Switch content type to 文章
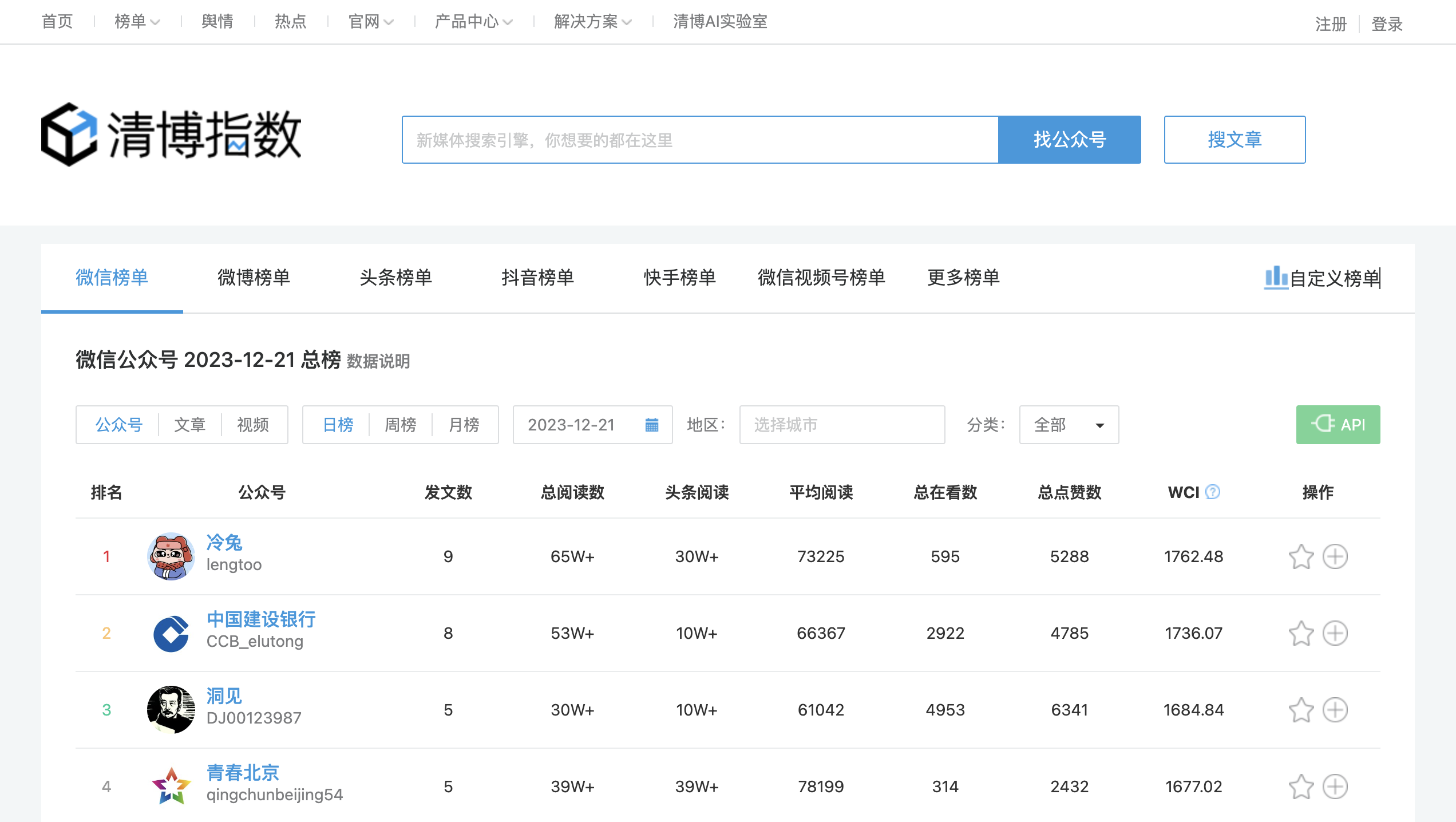Viewport: 1456px width, 822px height. tap(190, 425)
